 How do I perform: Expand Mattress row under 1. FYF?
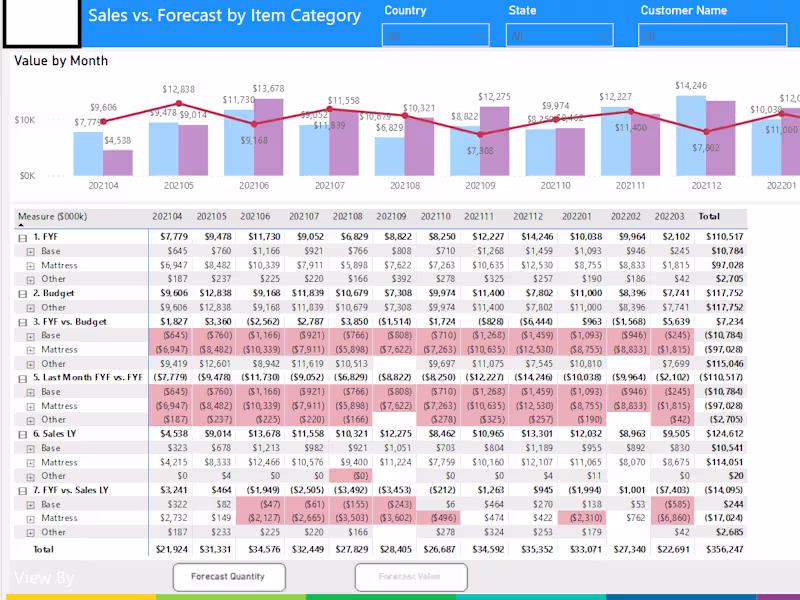[x=31, y=266]
